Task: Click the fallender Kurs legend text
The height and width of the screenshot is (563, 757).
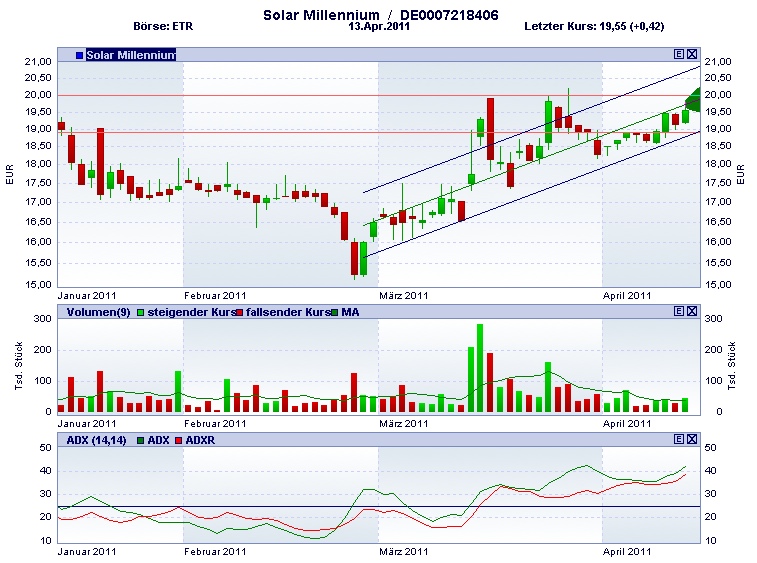Action: coord(288,312)
